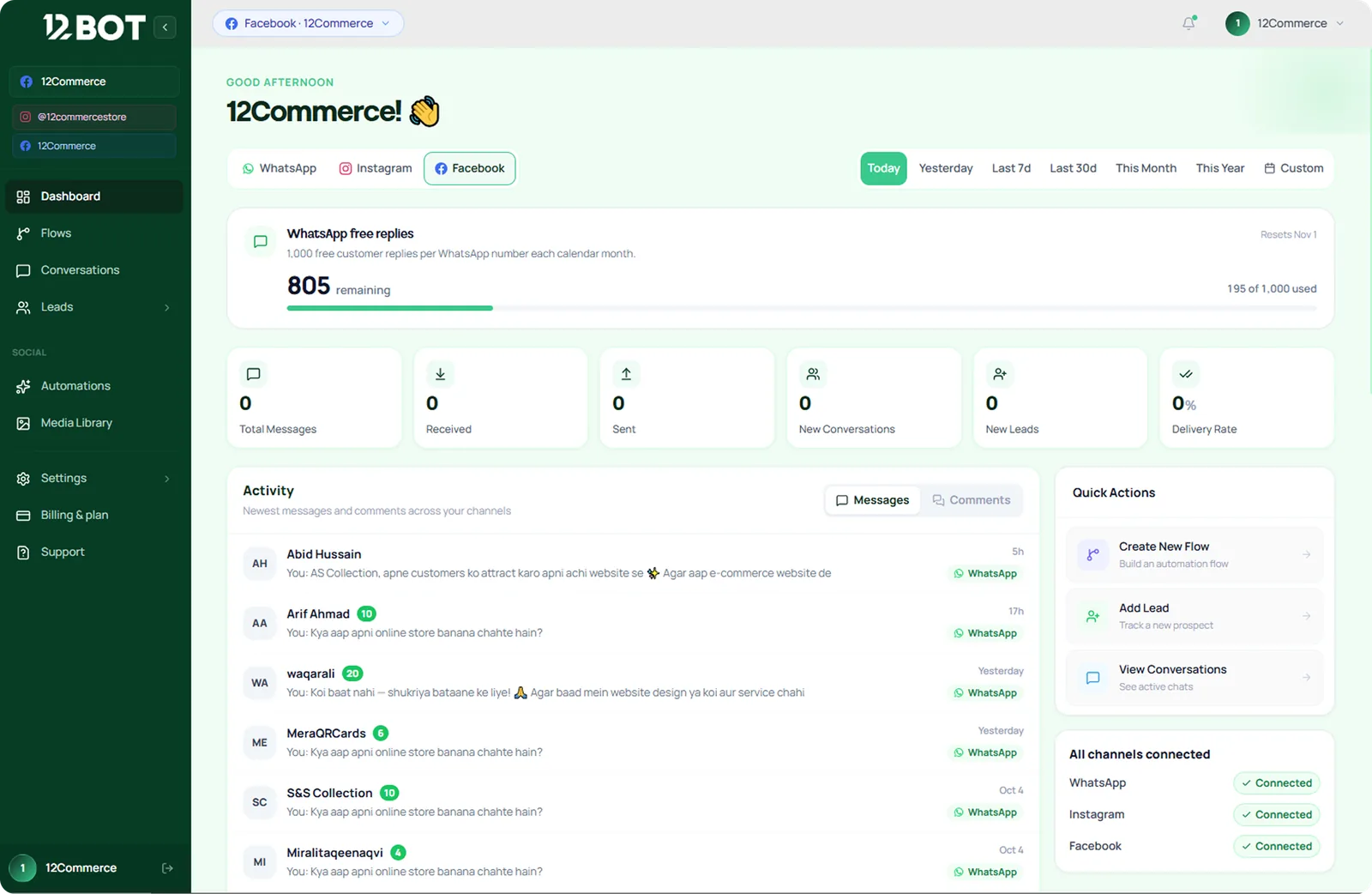Select the 12Commerce Facebook sub-account
This screenshot has width=1372, height=894.
coord(94,146)
